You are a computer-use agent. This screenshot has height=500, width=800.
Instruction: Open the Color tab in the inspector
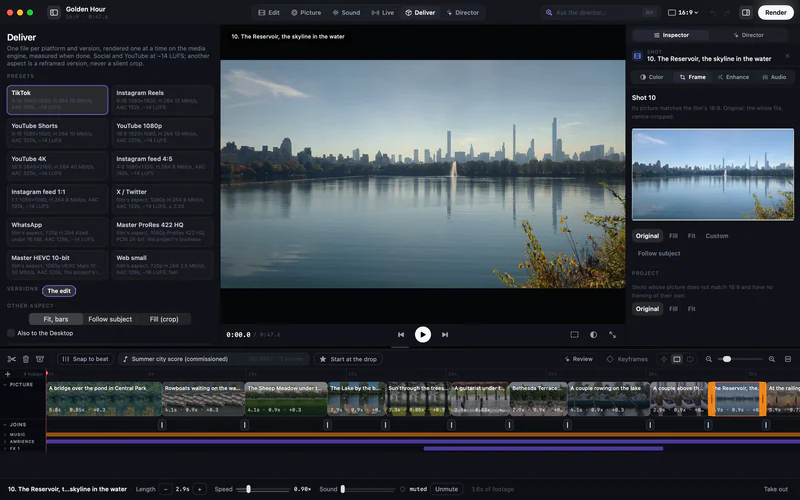652,77
